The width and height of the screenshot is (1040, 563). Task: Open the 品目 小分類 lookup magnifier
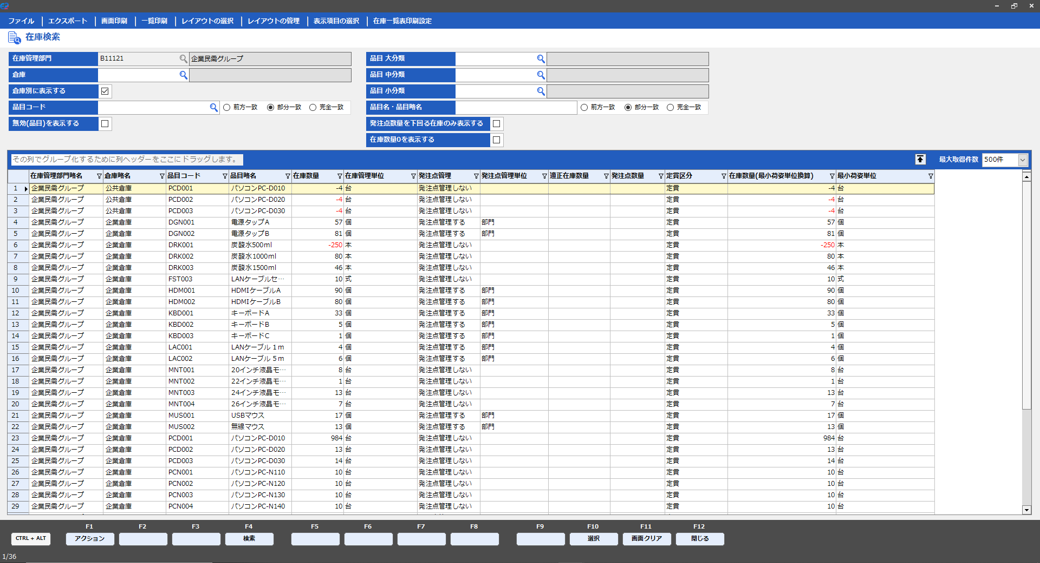point(541,92)
